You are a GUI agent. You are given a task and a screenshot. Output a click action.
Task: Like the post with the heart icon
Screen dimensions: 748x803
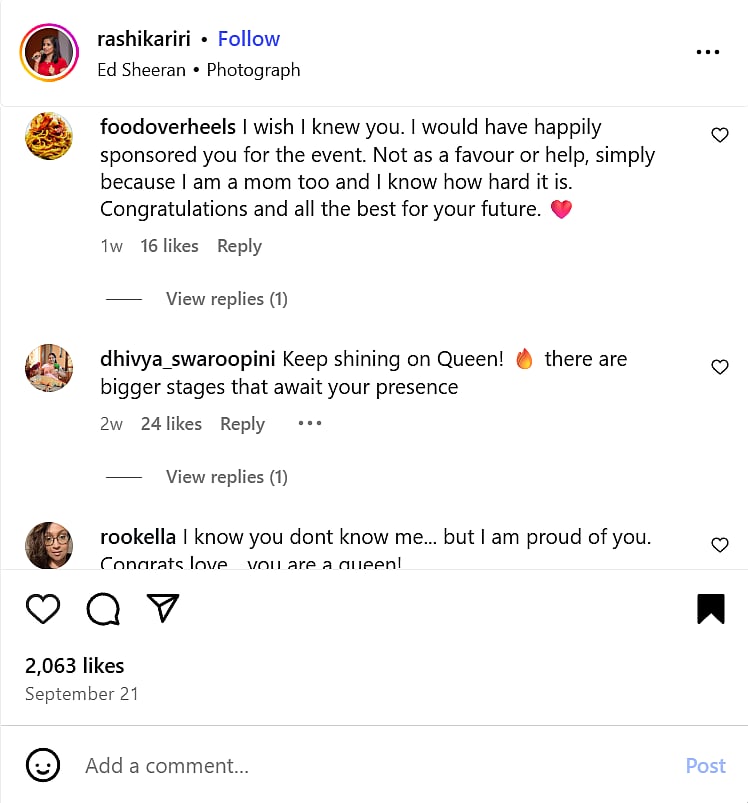(x=43, y=608)
